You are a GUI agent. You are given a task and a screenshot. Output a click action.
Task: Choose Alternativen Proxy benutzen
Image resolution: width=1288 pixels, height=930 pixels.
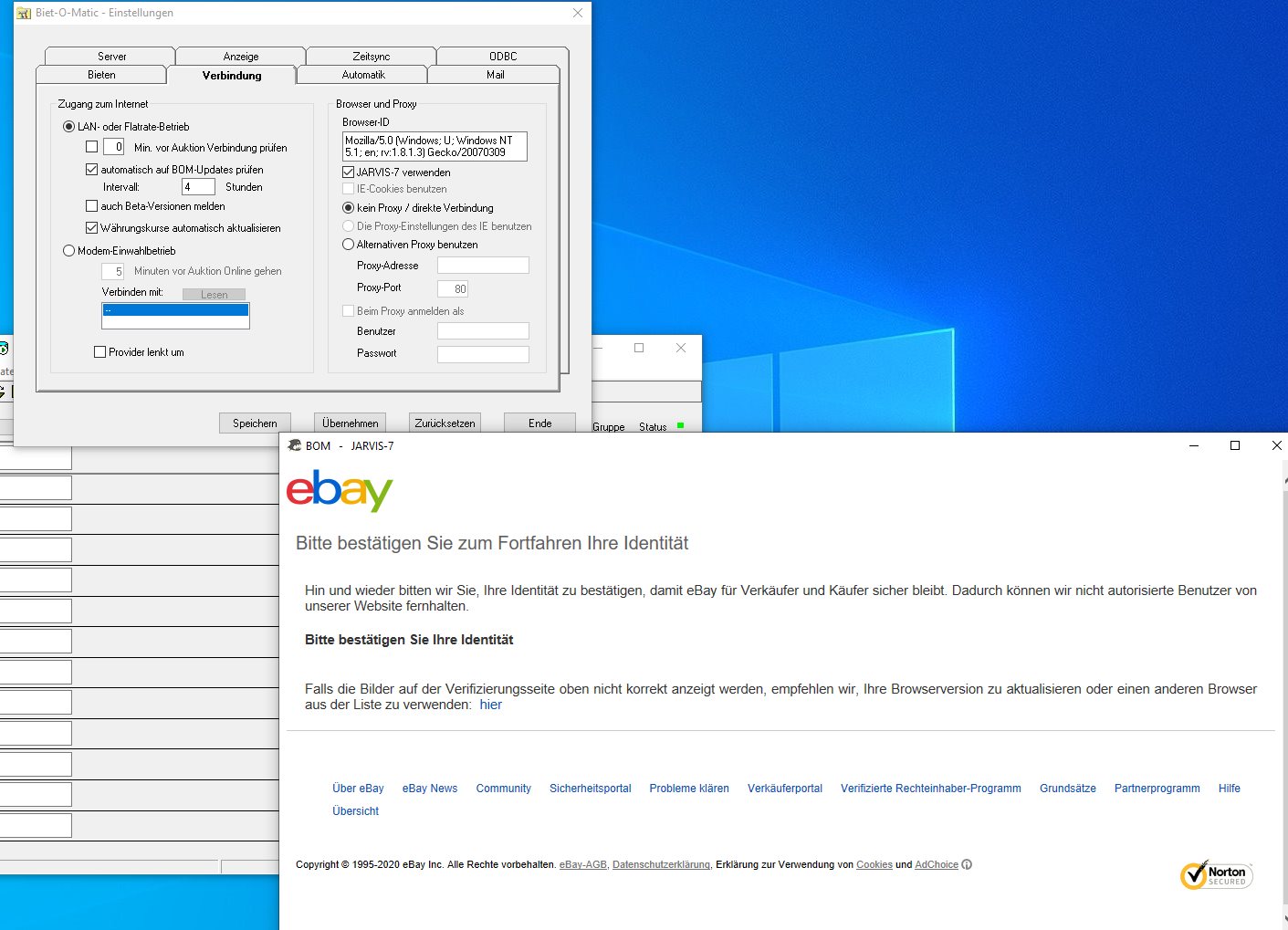pyautogui.click(x=348, y=245)
